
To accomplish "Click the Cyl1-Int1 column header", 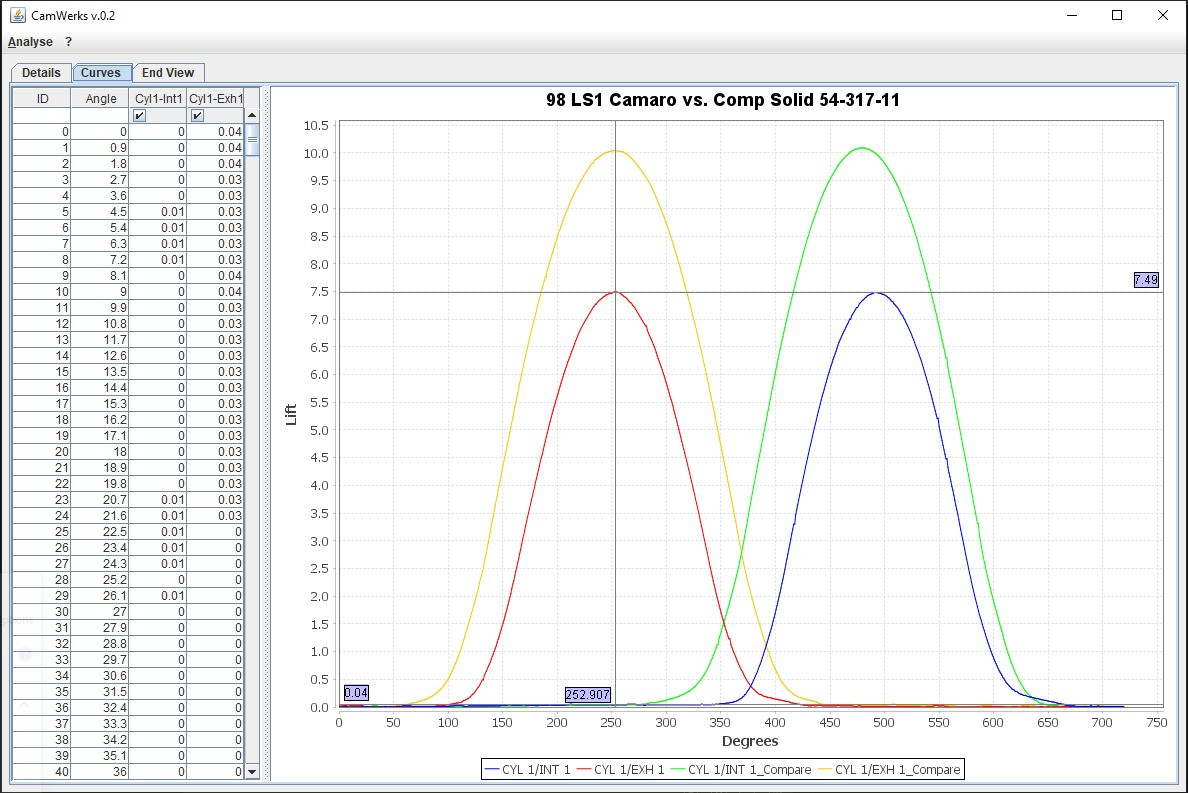I will [x=158, y=98].
